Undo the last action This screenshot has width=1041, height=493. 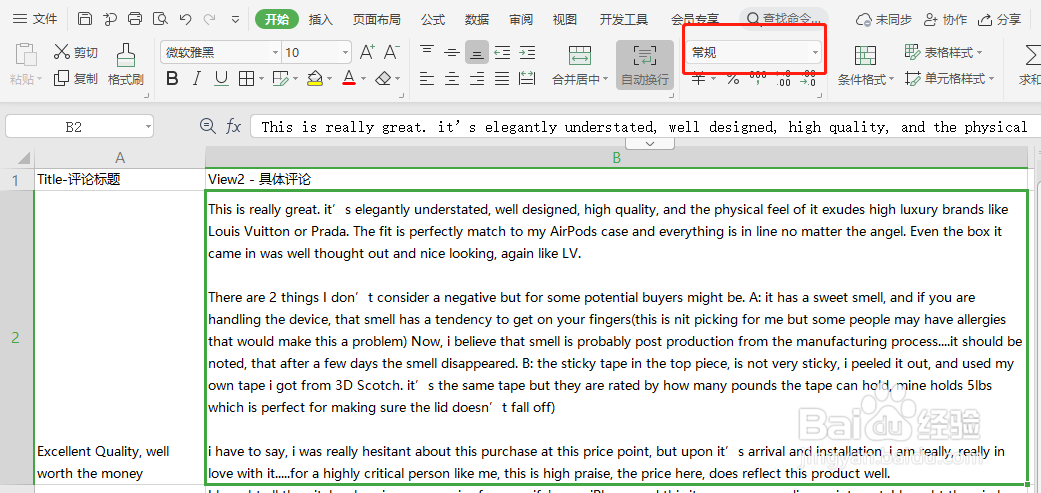click(x=186, y=19)
